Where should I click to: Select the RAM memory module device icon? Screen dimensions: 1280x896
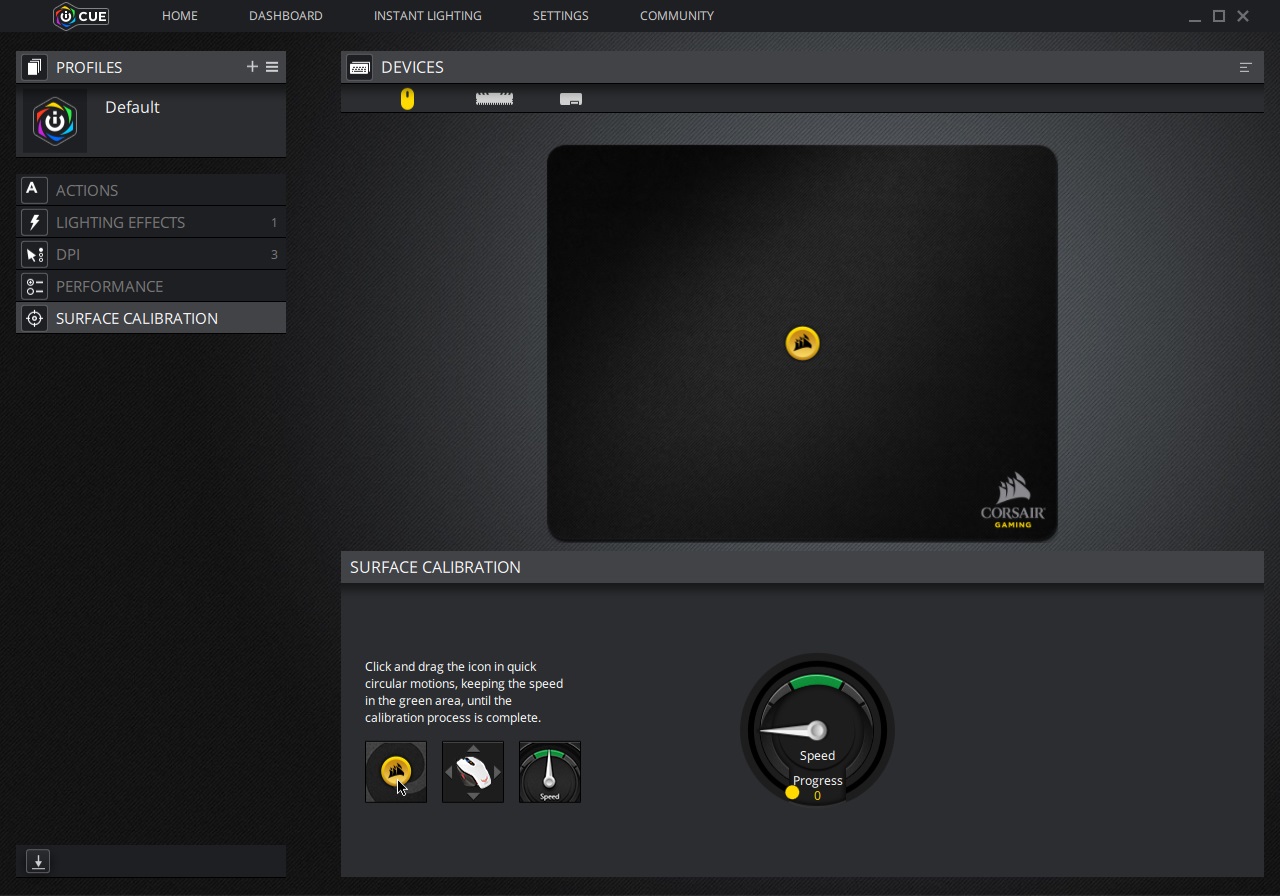point(494,99)
